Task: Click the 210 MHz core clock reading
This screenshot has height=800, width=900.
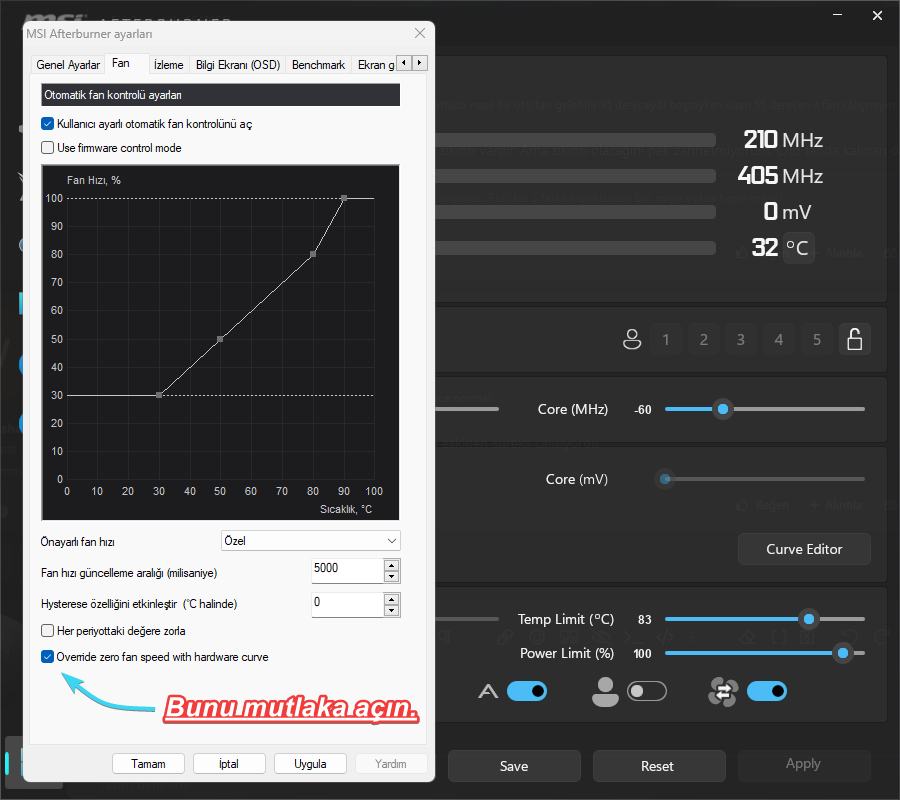Action: pos(783,139)
